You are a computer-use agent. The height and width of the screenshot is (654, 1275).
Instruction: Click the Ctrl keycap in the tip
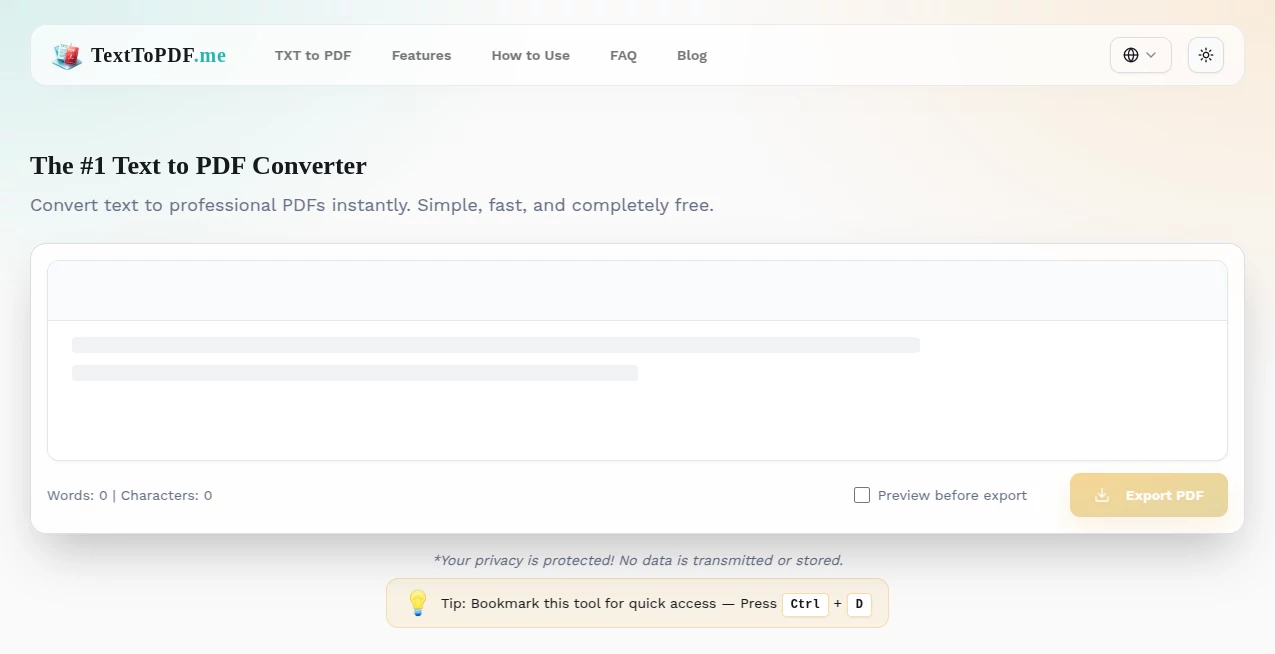point(804,603)
